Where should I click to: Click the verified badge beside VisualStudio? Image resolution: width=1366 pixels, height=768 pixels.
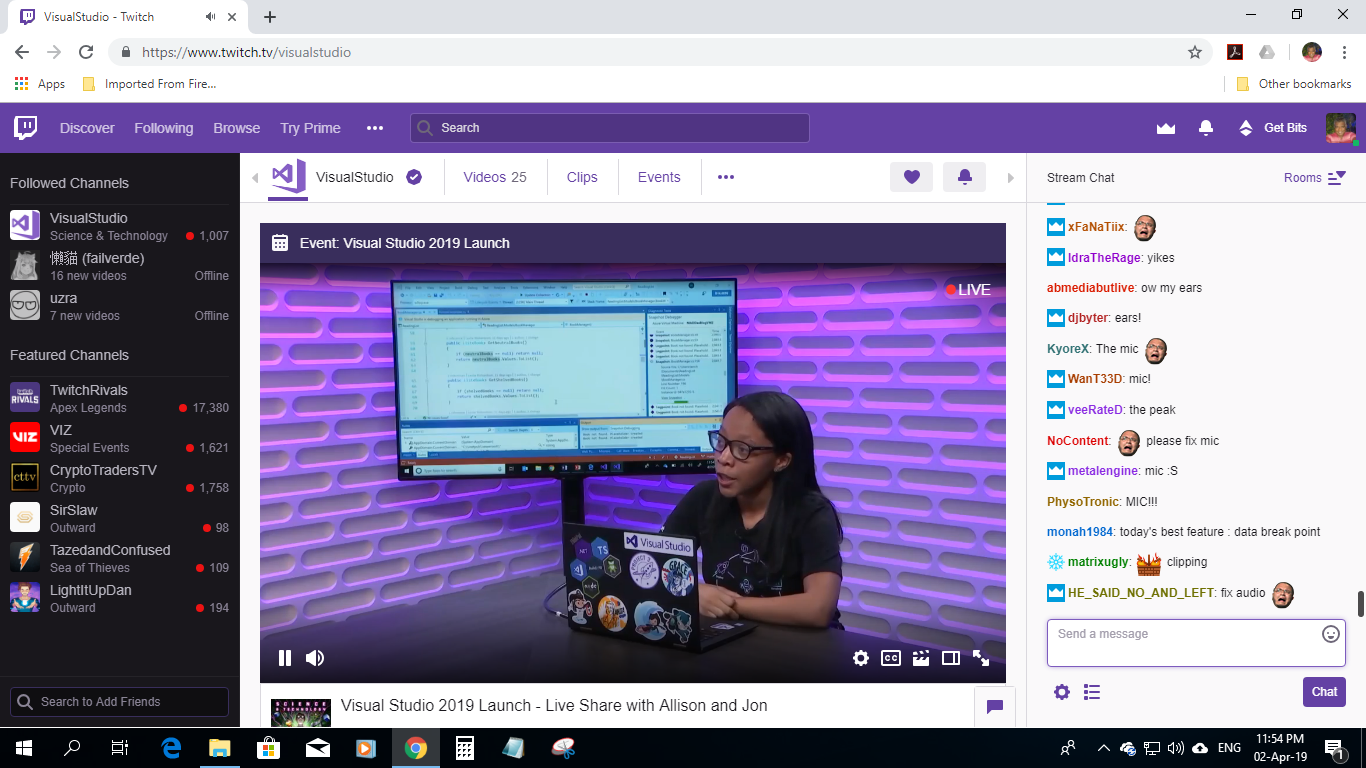[x=414, y=177]
